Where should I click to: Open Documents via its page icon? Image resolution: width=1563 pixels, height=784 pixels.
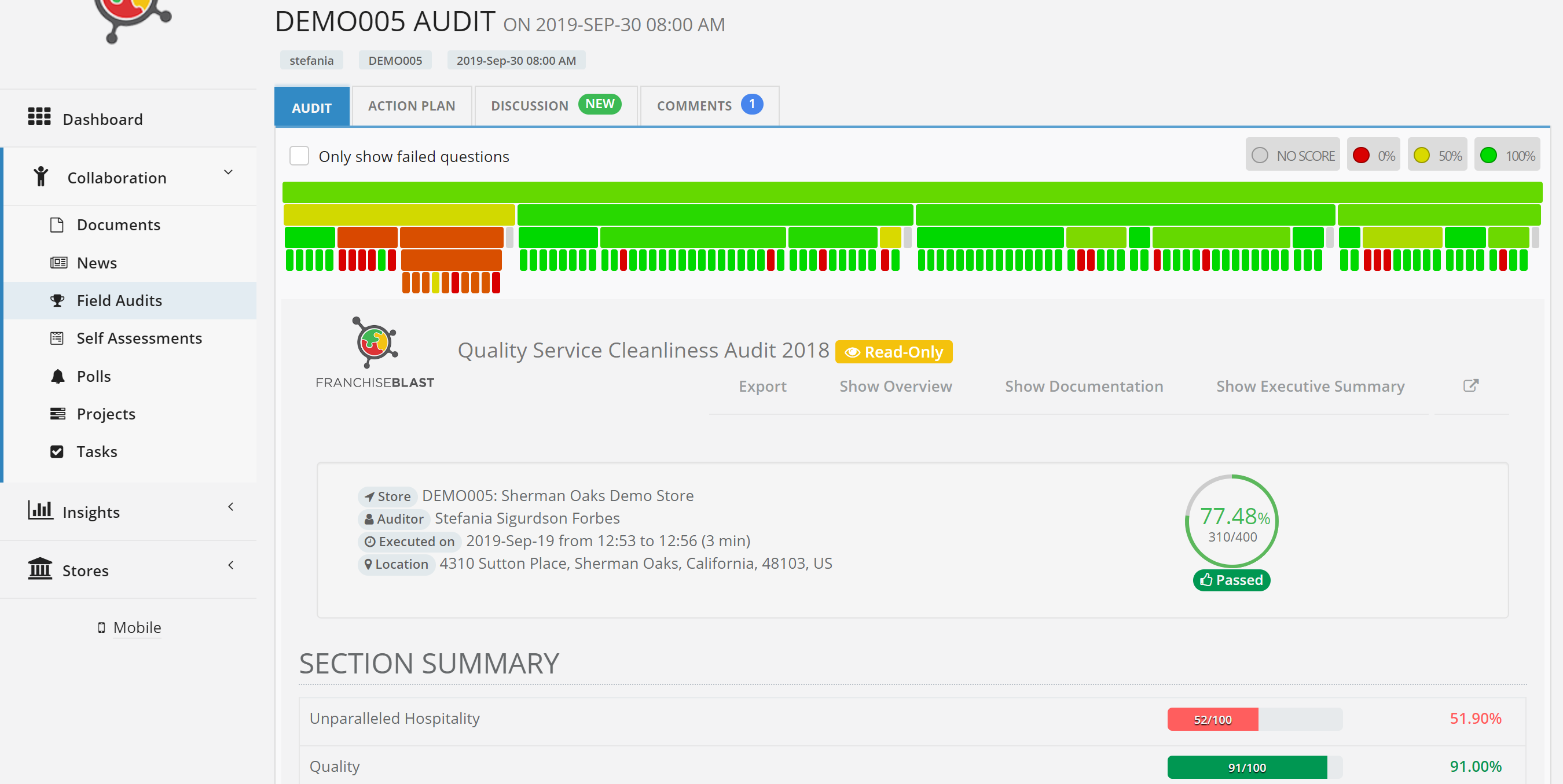pos(57,225)
